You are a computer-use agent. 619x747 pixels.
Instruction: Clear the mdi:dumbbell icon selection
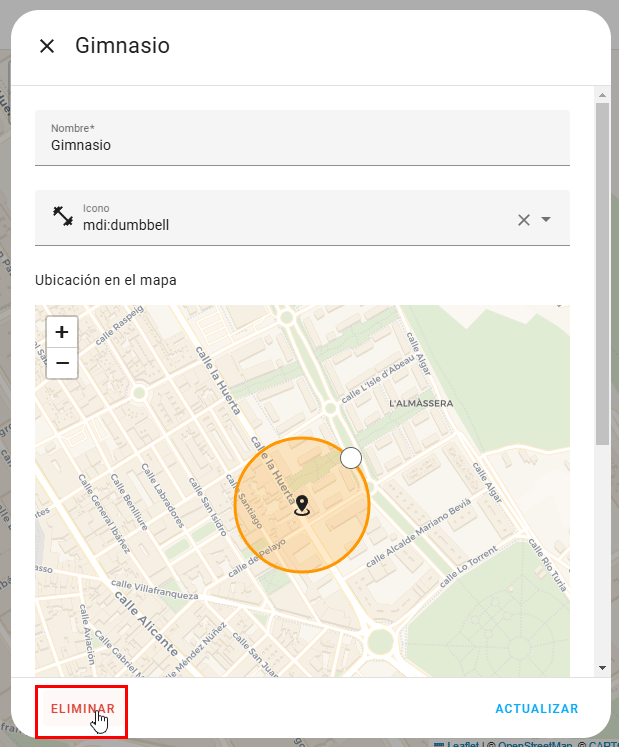[x=523, y=220]
